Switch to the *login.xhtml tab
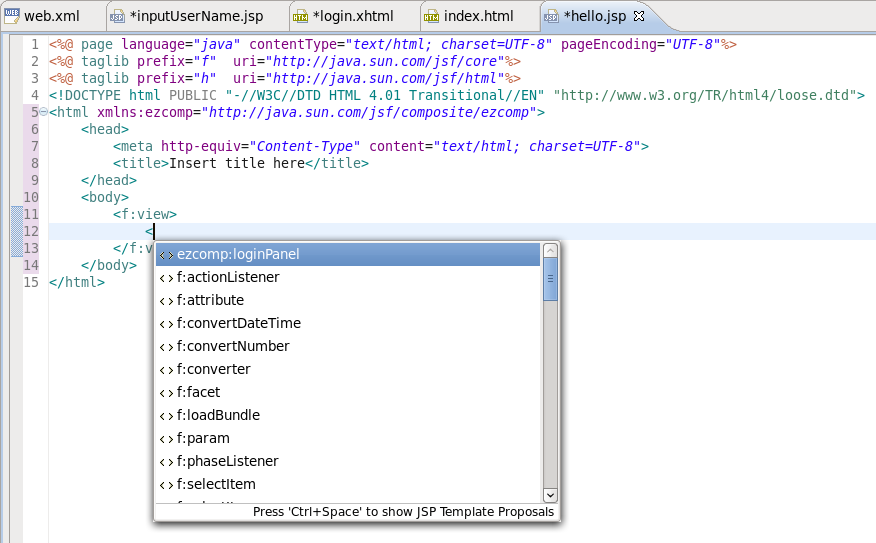The width and height of the screenshot is (876, 543). click(x=353, y=16)
